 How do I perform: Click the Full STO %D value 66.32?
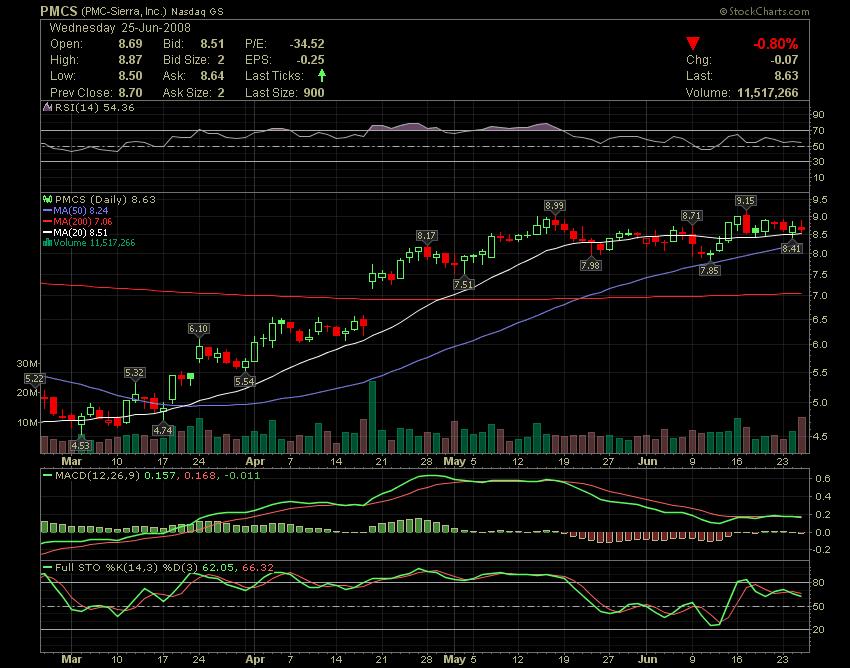pos(258,568)
